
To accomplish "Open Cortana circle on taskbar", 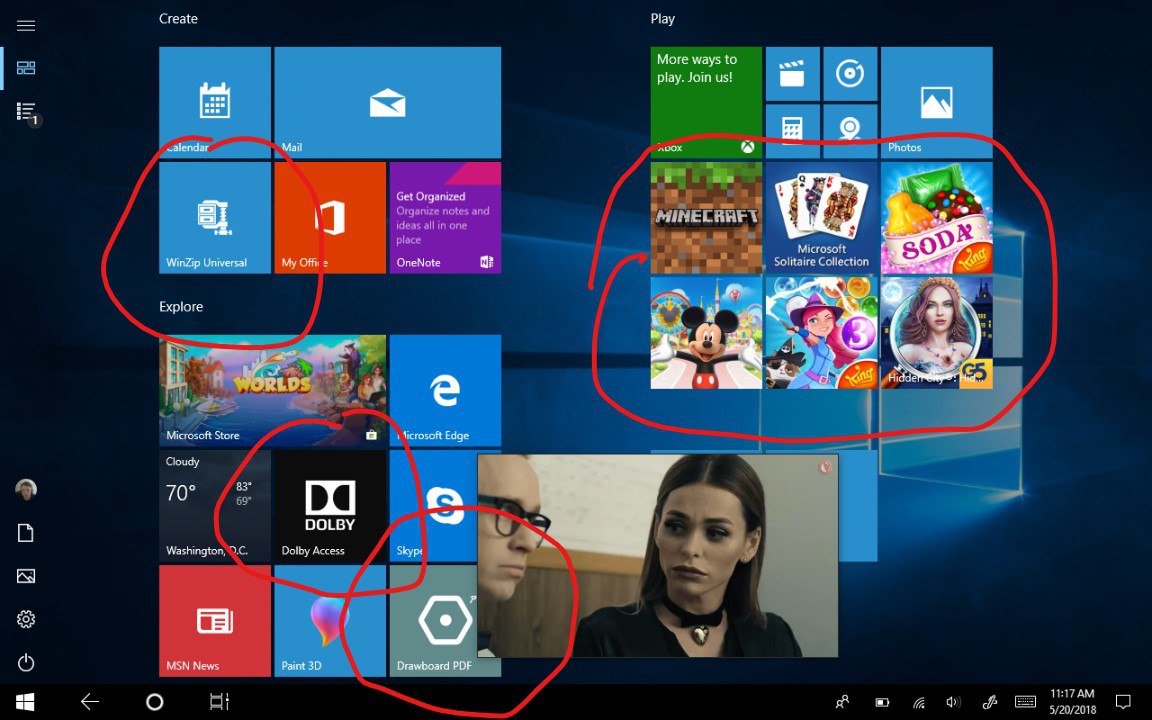I will (x=154, y=702).
